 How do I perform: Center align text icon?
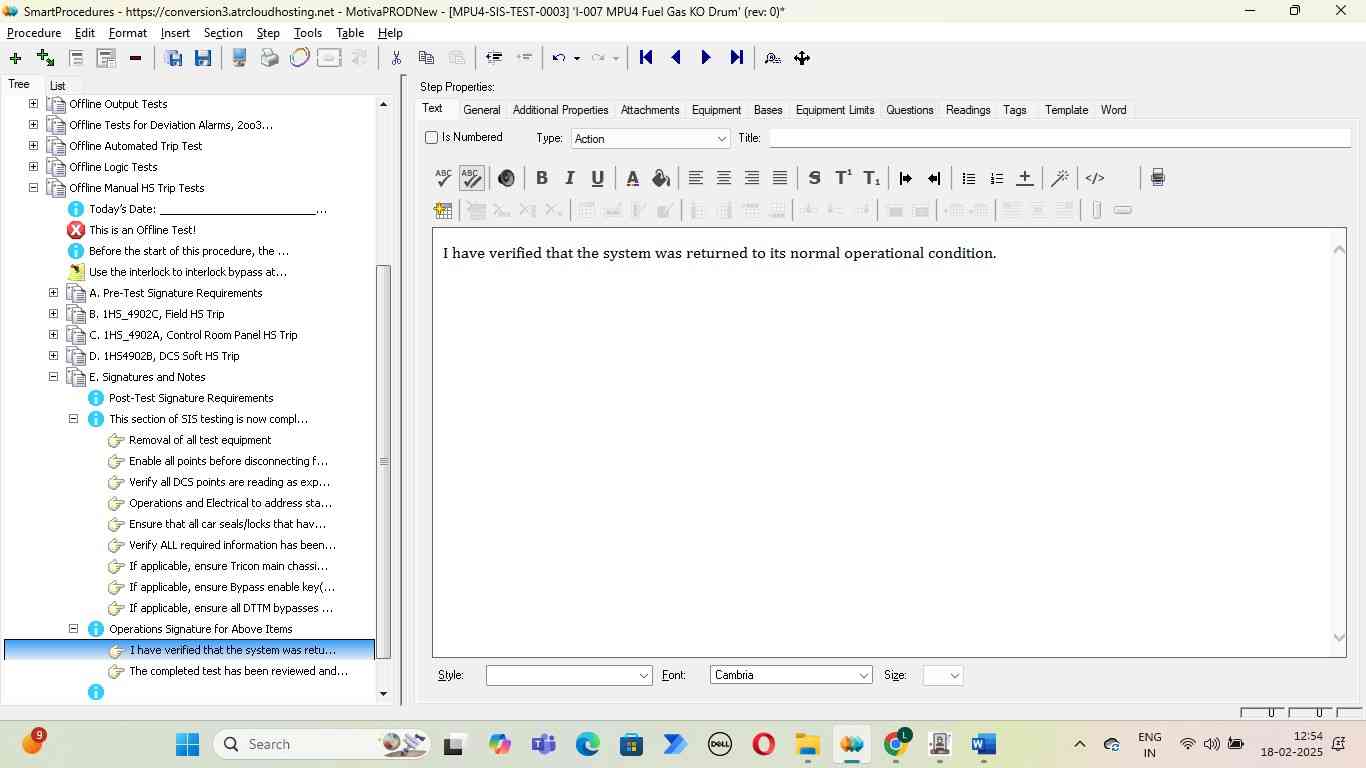point(724,178)
